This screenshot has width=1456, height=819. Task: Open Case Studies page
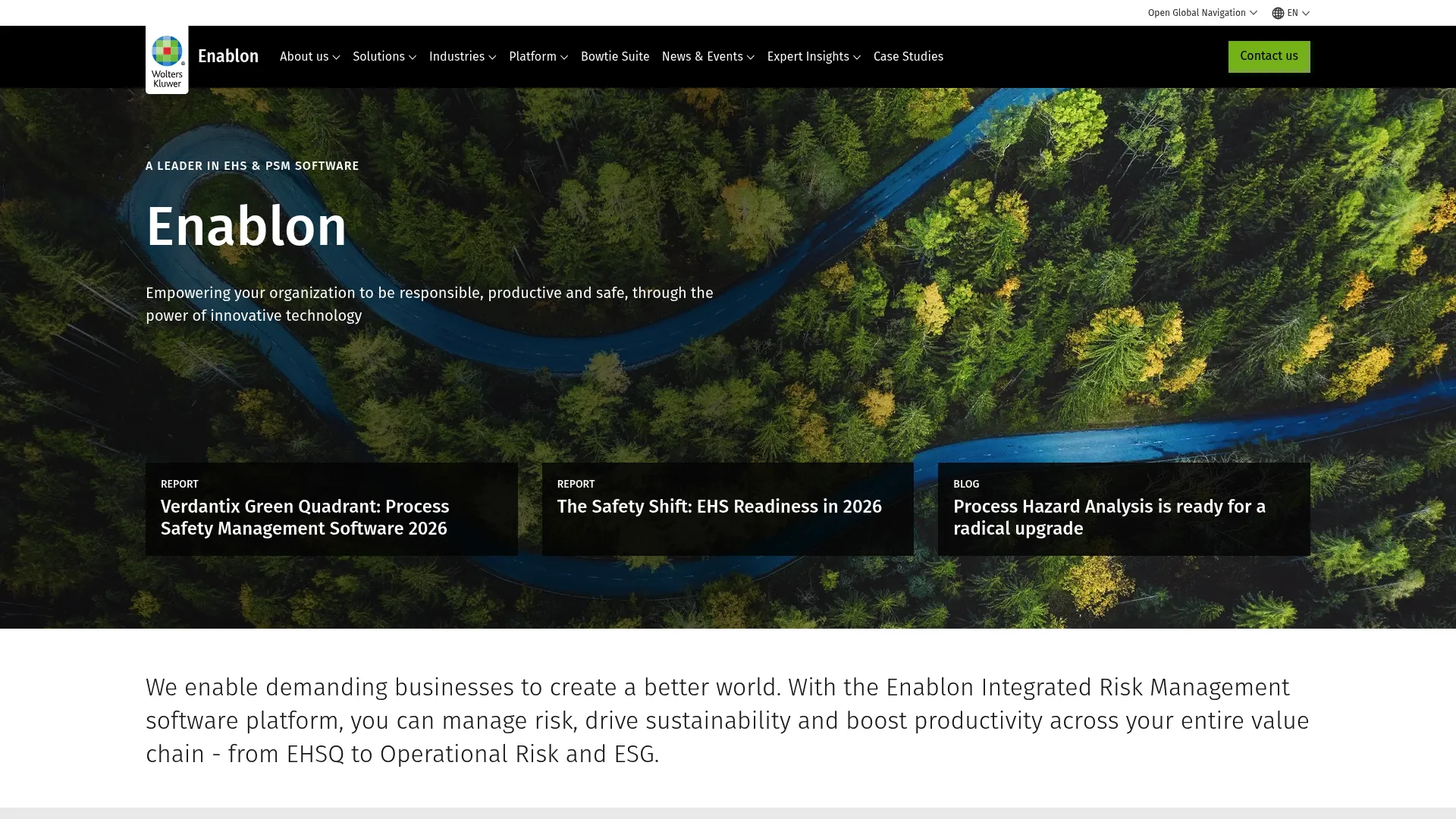908,57
